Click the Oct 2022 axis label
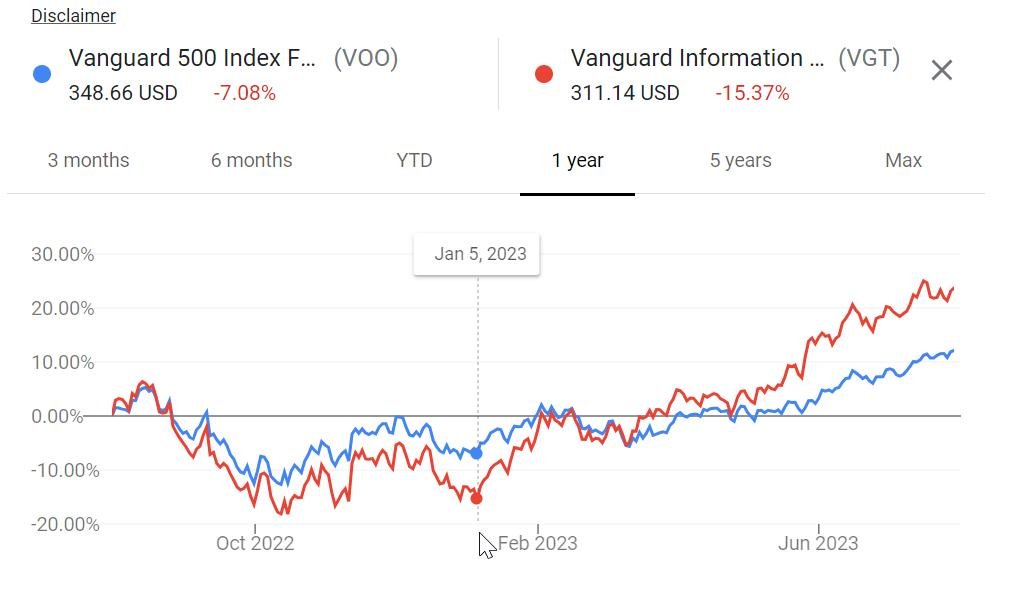1034x593 pixels. coord(255,543)
